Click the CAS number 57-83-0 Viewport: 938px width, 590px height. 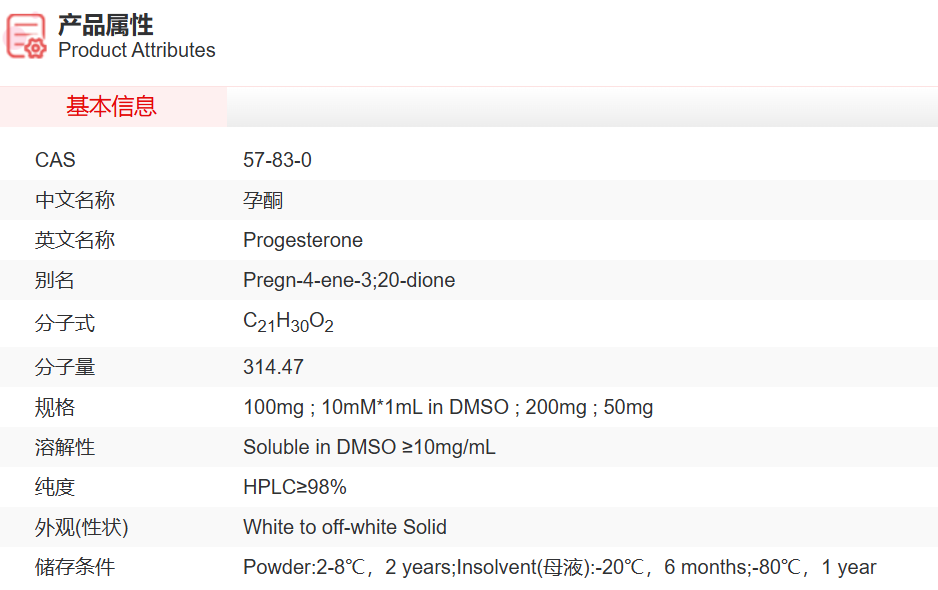277,160
